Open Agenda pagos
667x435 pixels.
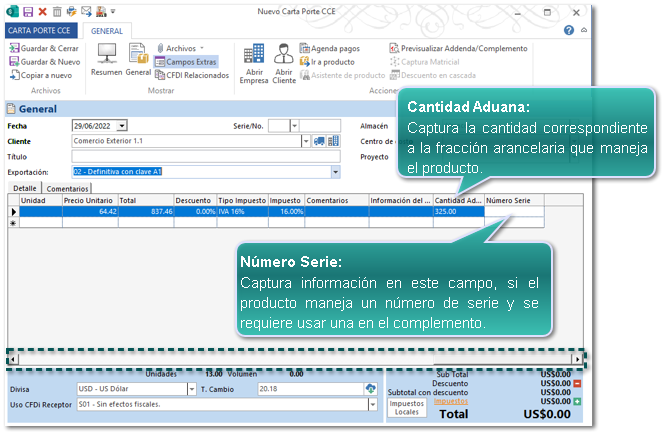point(330,48)
